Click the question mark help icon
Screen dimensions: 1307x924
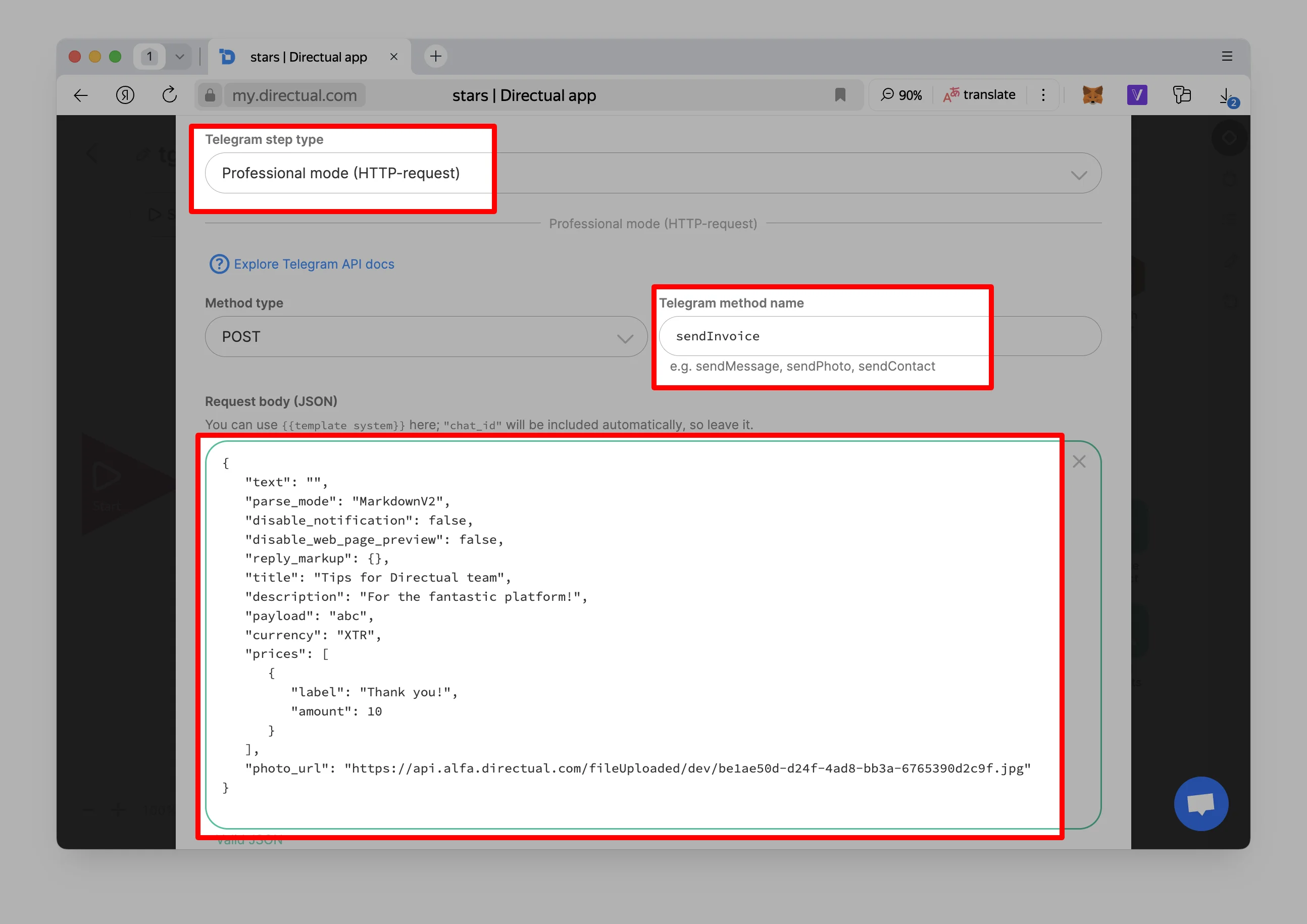coord(219,264)
